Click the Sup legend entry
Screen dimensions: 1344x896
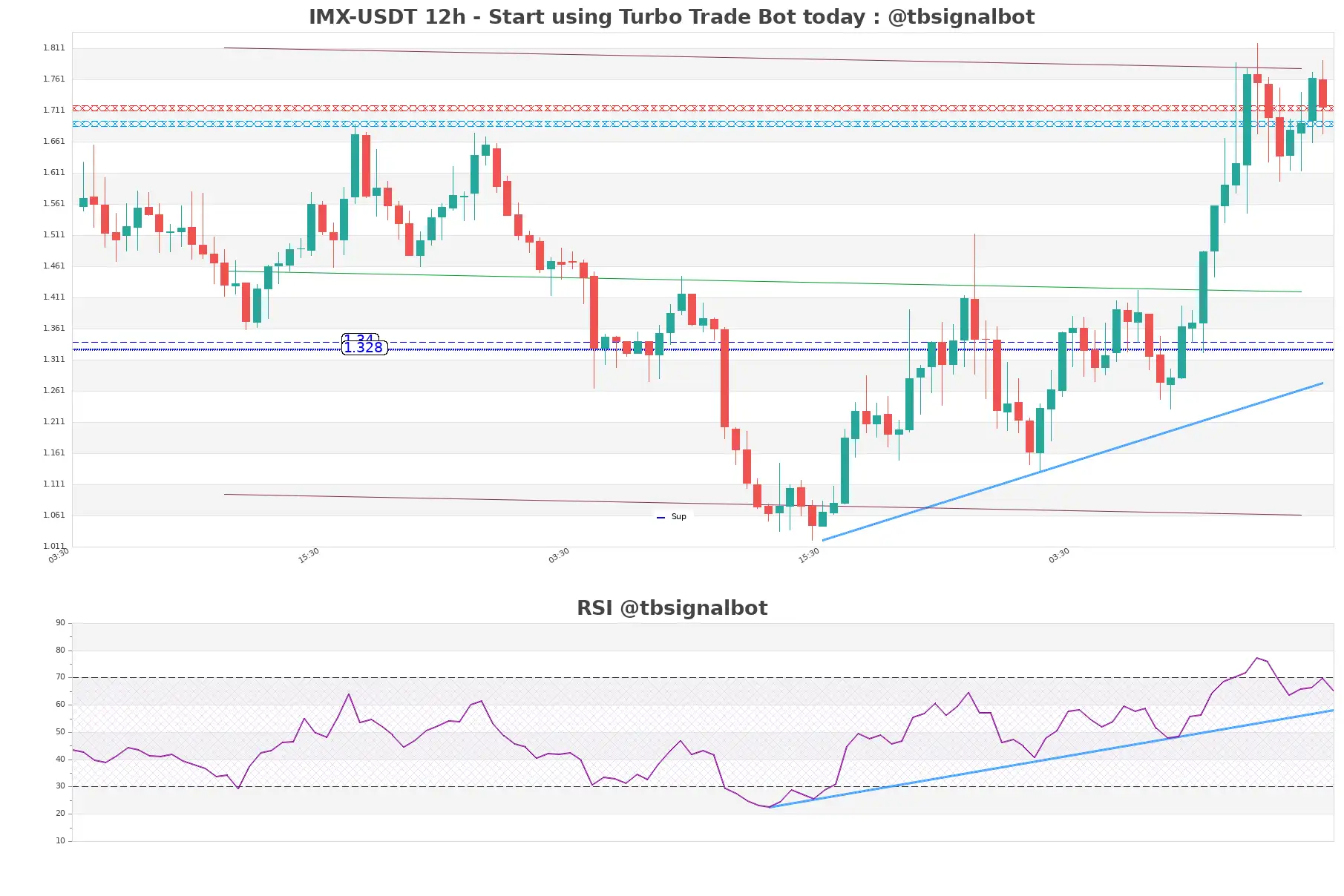pos(672,517)
